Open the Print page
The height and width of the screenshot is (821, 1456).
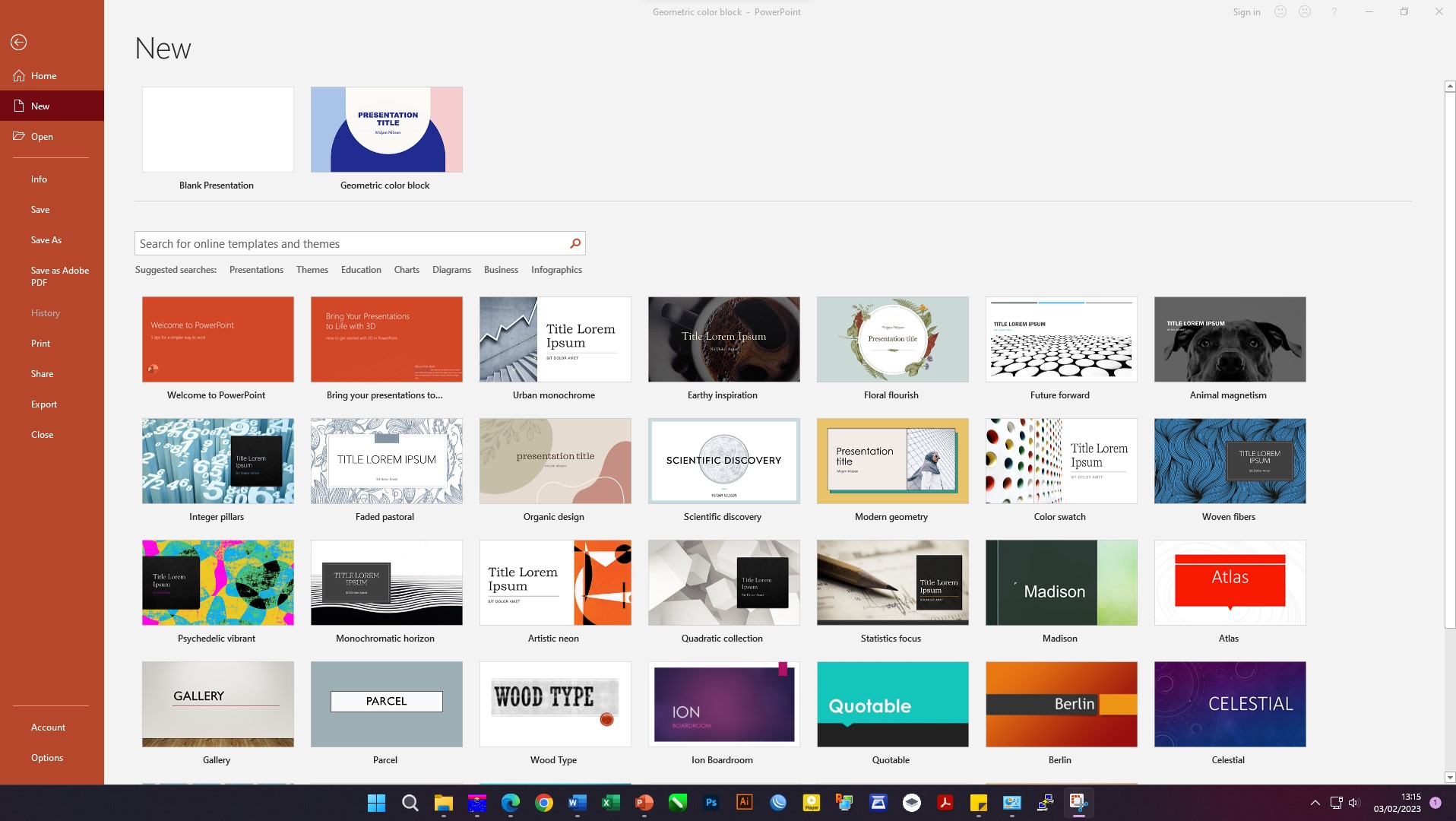point(40,344)
